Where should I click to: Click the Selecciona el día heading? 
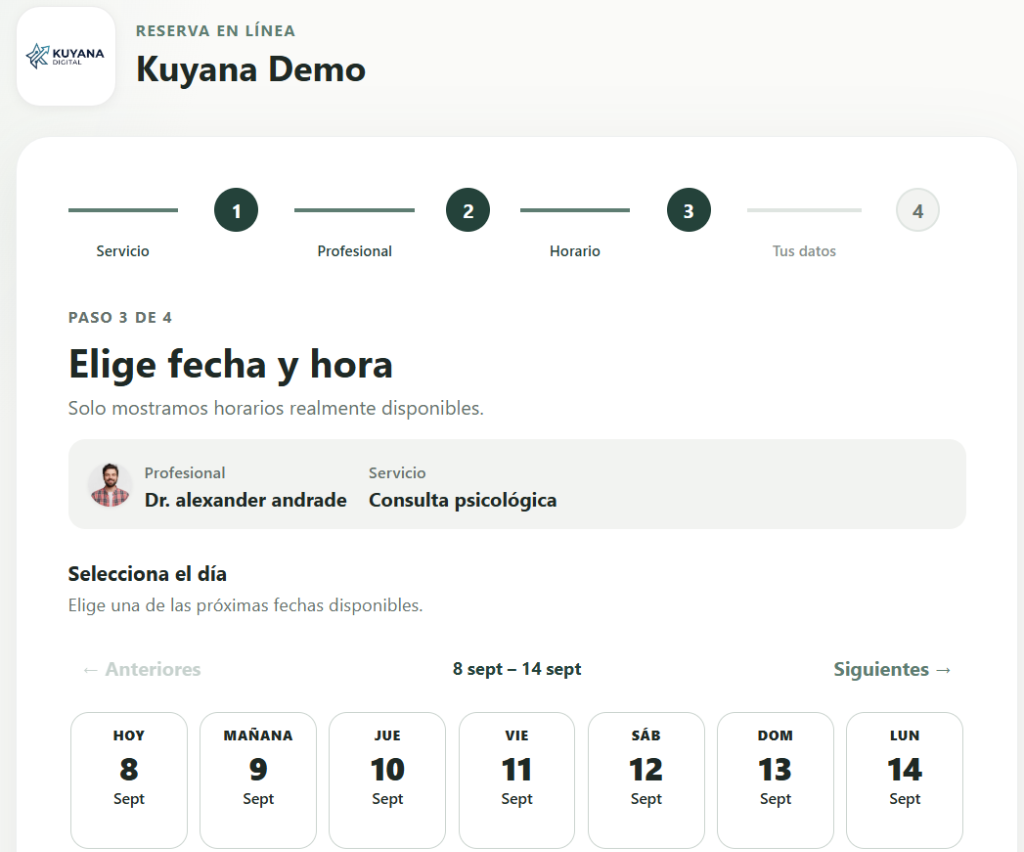tap(148, 574)
